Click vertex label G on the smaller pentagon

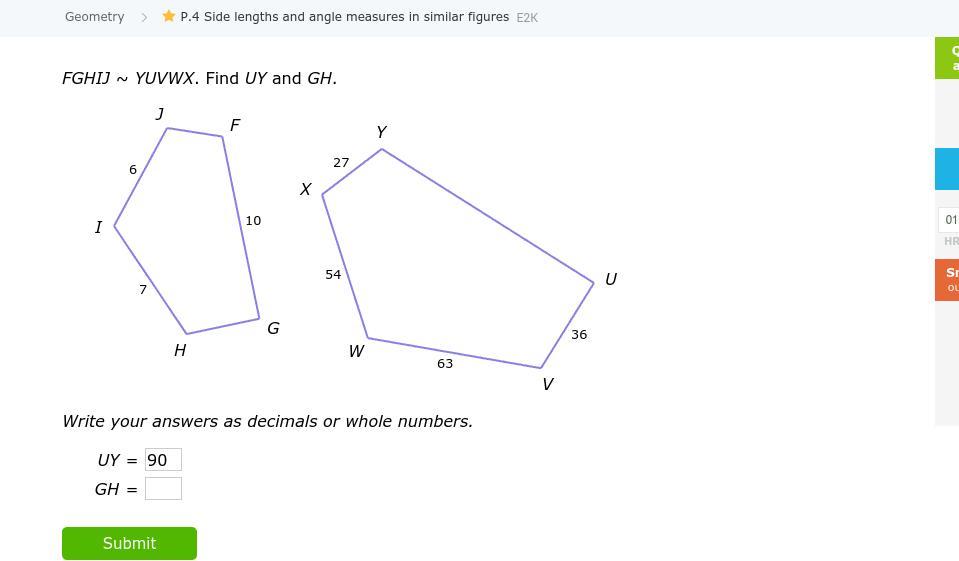tap(273, 329)
